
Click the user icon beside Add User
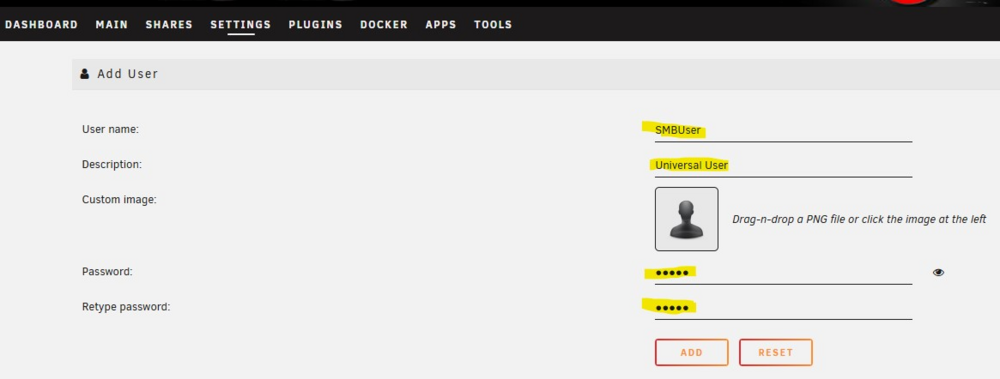click(85, 74)
